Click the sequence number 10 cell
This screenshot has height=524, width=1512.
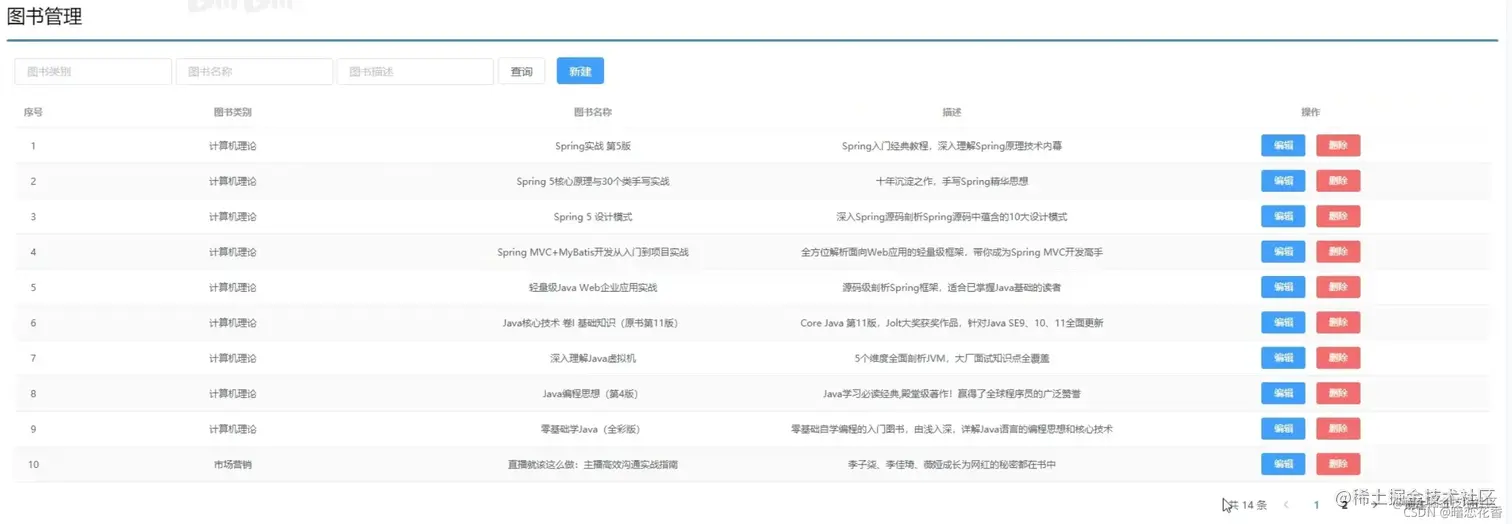pos(34,465)
